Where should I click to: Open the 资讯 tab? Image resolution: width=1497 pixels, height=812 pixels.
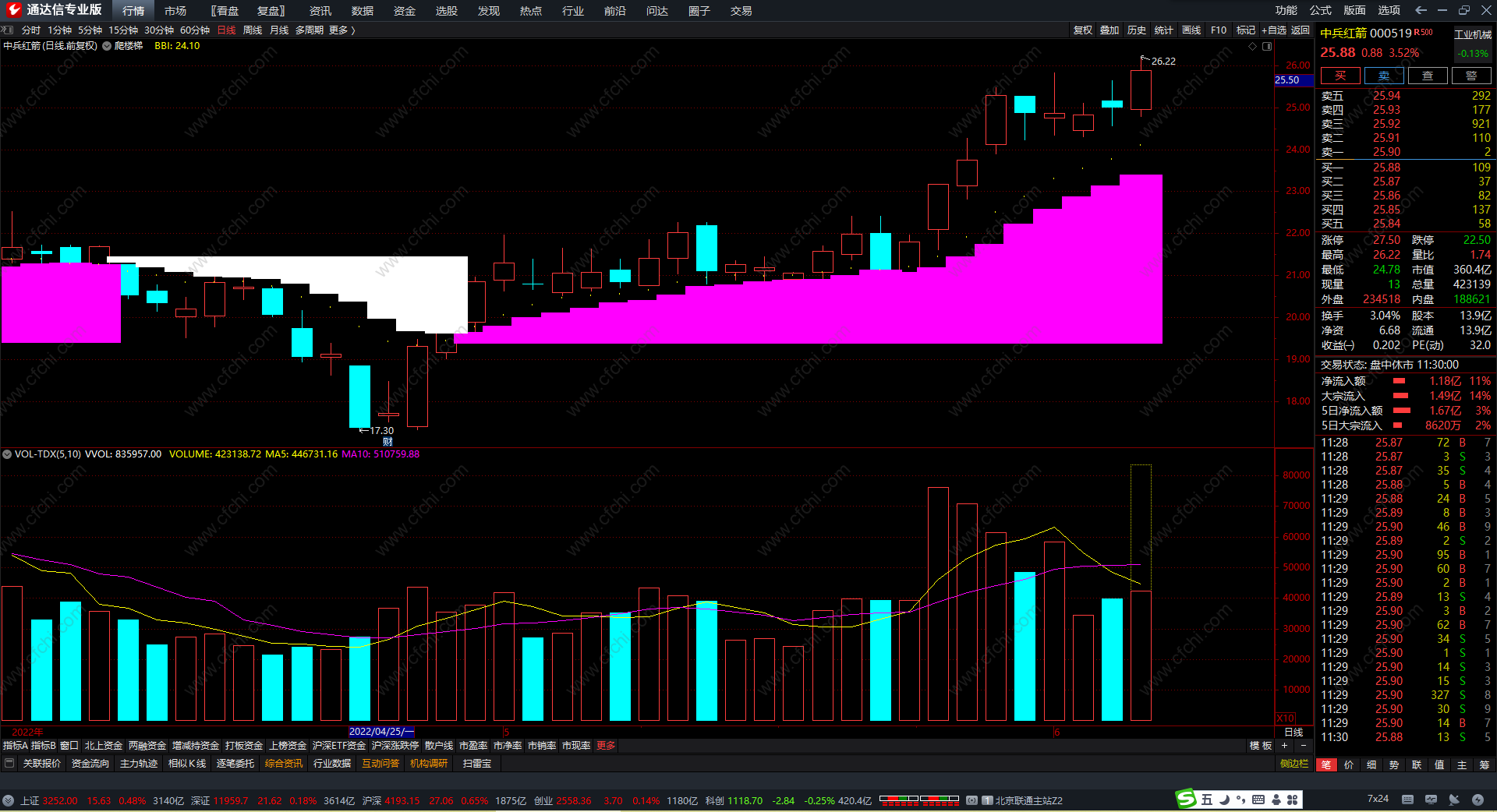pos(320,11)
